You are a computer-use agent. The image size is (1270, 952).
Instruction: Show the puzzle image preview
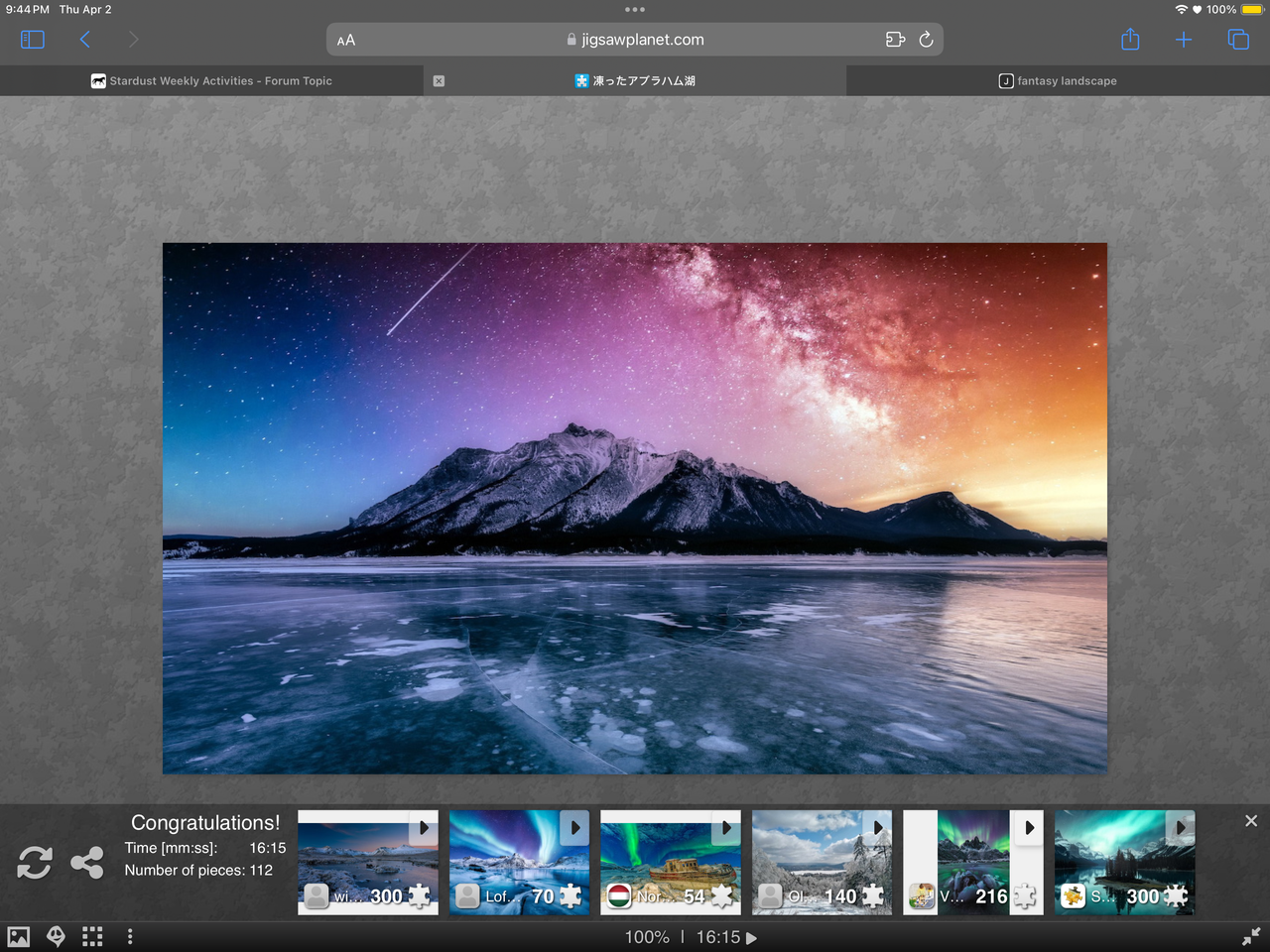tap(19, 936)
